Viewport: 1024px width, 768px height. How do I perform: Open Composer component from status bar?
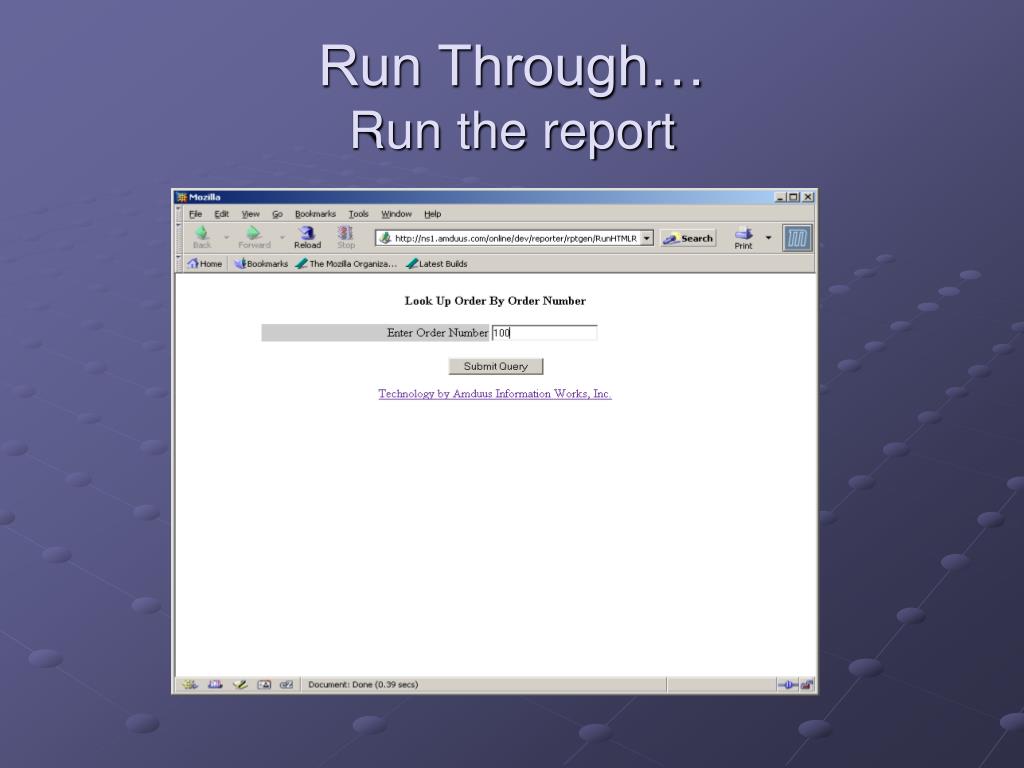(x=240, y=684)
